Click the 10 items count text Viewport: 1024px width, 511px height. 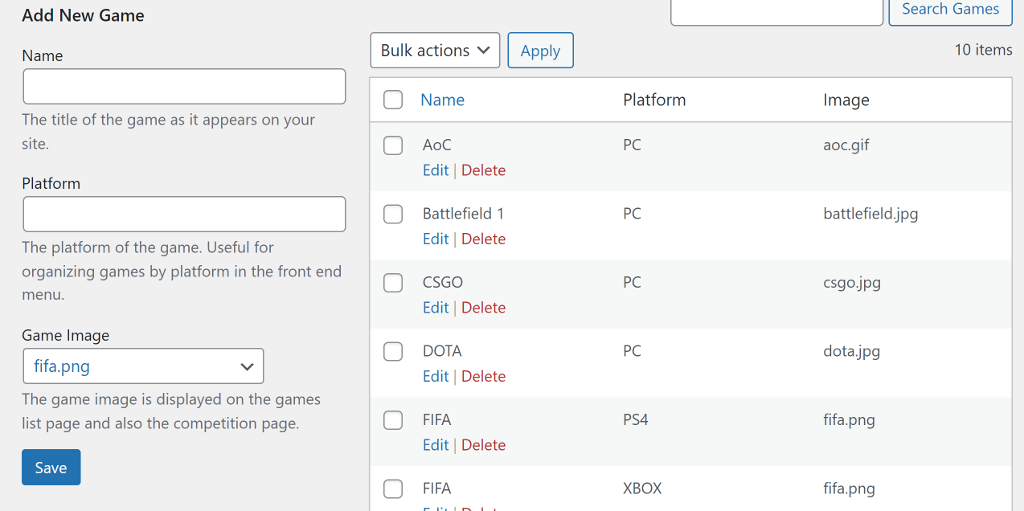[x=984, y=50]
